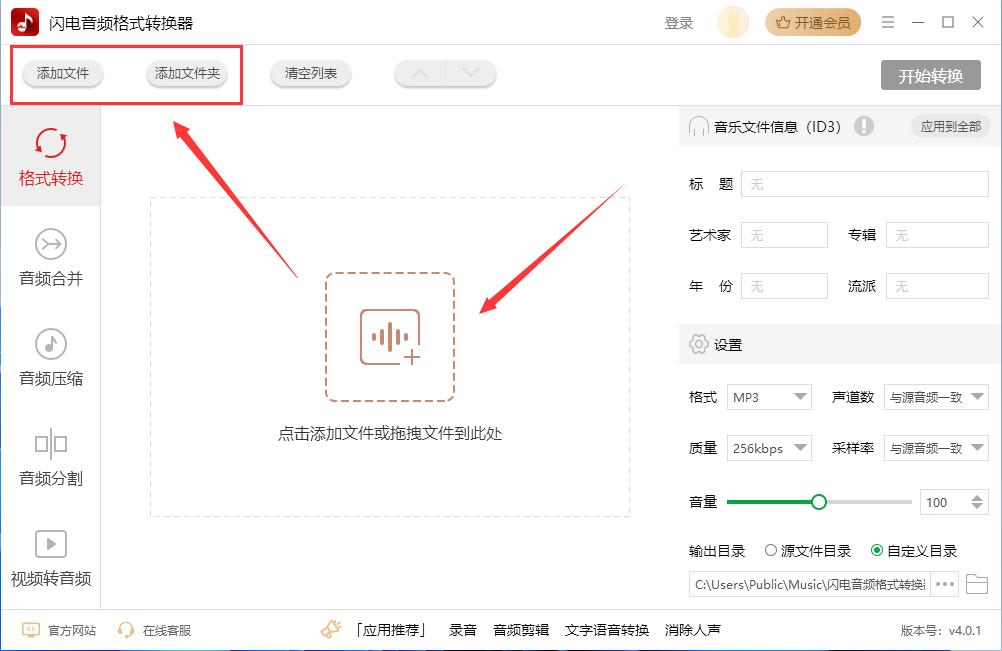Click the 清空列表 button
Viewport: 1002px width, 651px height.
pyautogui.click(x=310, y=73)
